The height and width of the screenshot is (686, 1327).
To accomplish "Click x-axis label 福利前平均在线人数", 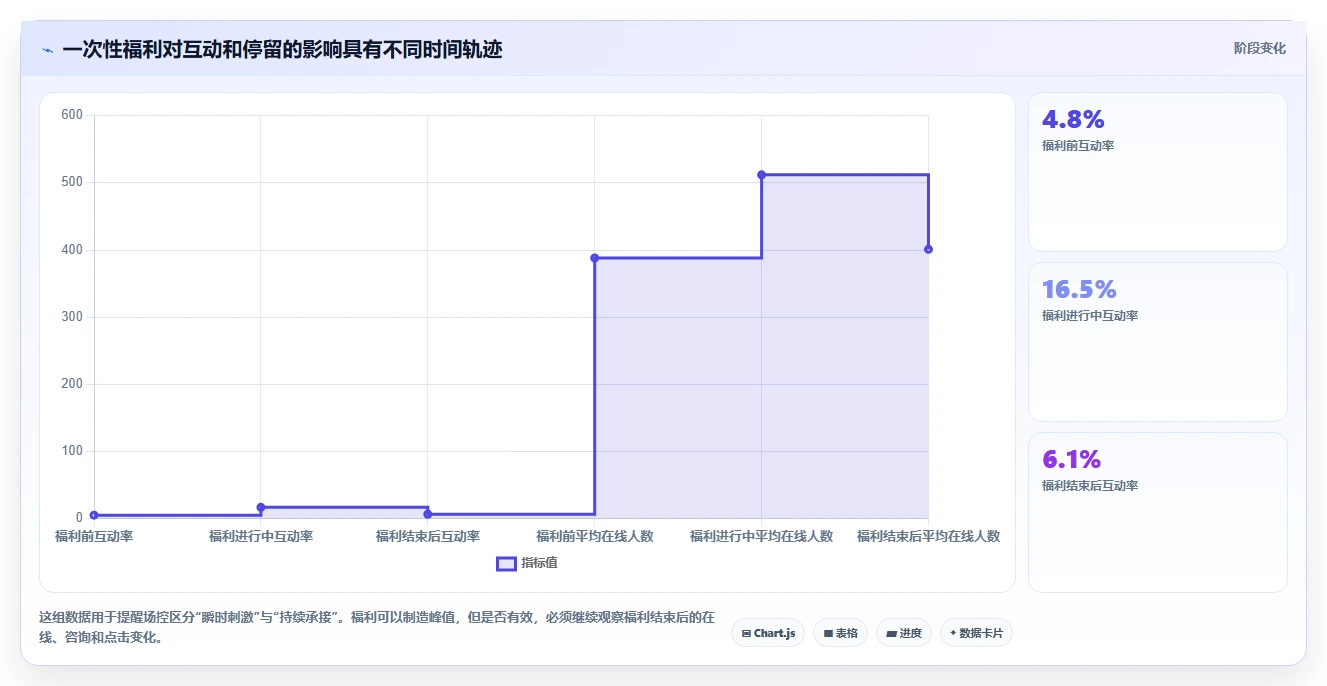I will coord(595,536).
